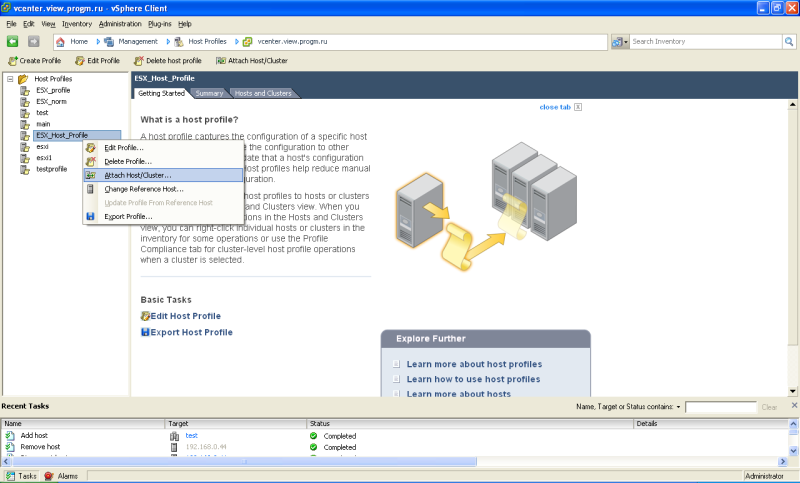Click the Change Reference Host icon in context menu
The image size is (800, 483).
click(x=90, y=189)
